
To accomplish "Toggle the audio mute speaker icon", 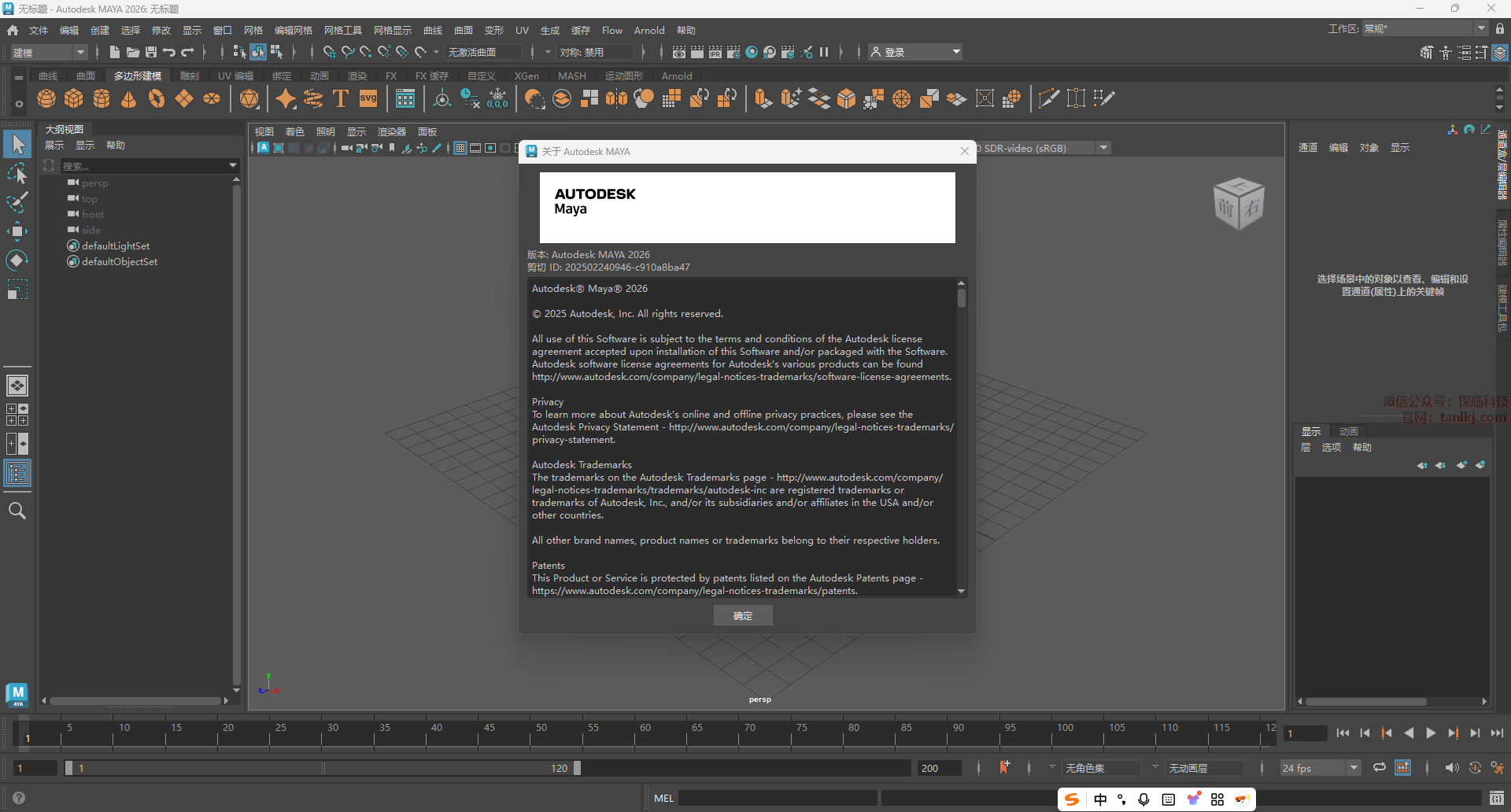I will (1451, 768).
